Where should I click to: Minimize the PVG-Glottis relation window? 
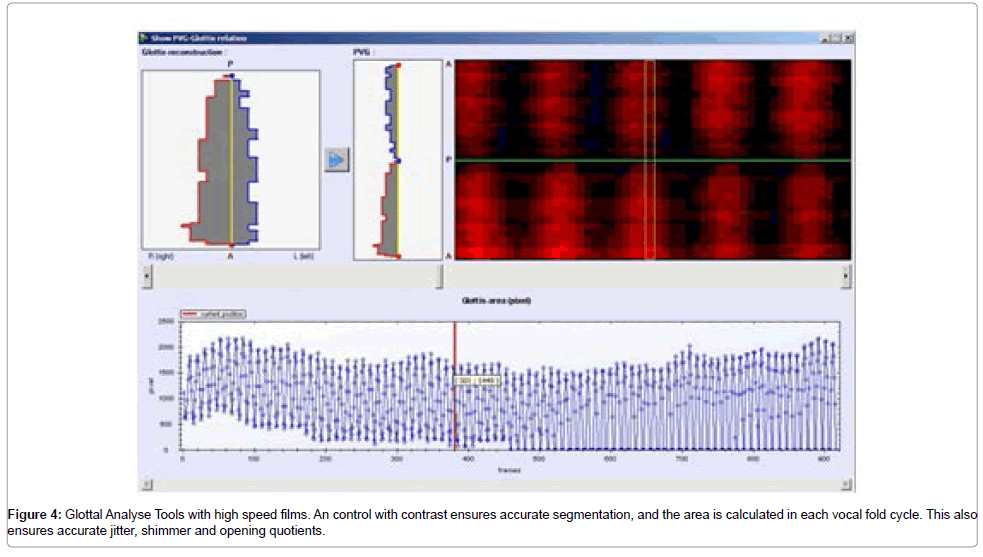click(x=826, y=38)
